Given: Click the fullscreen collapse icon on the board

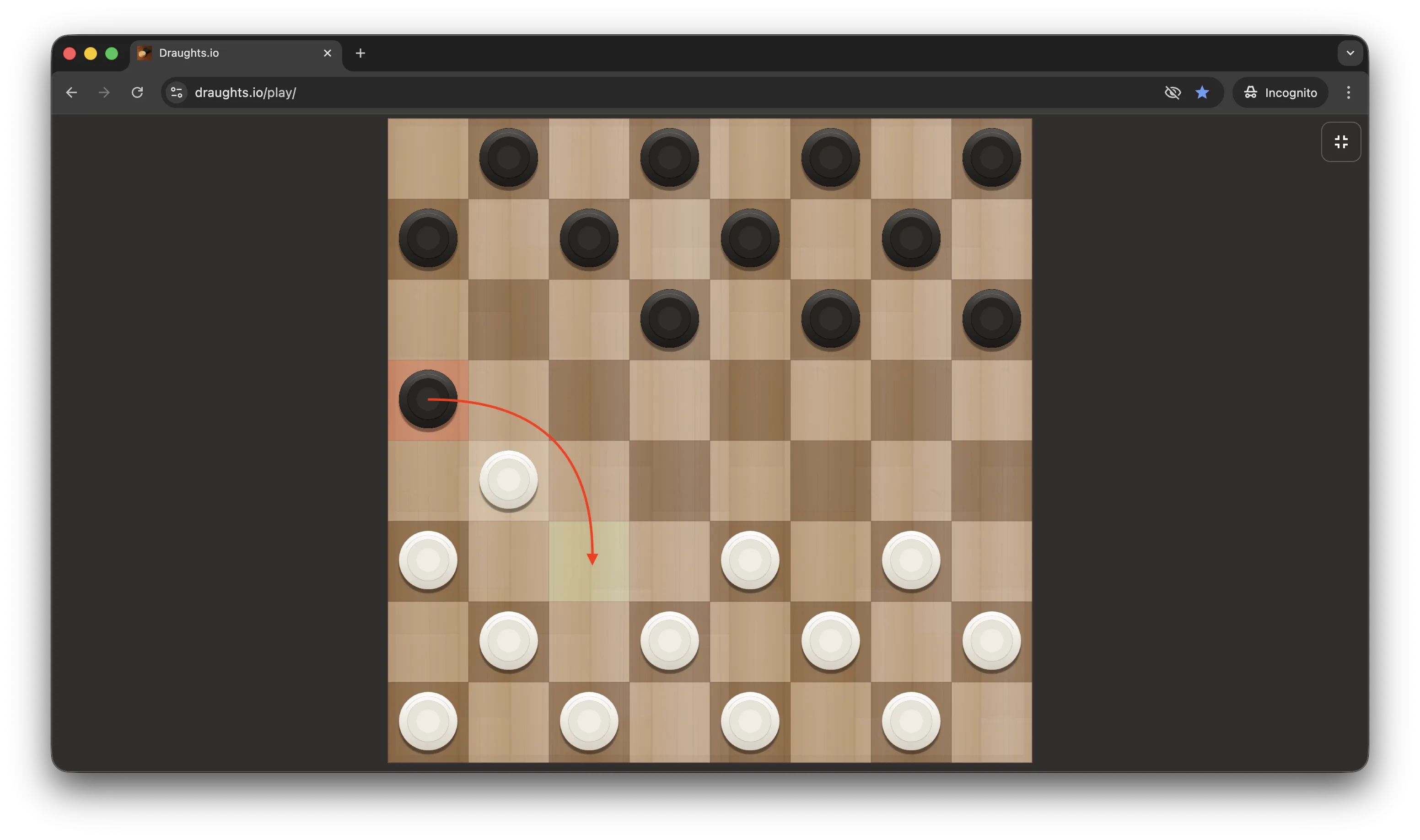Looking at the screenshot, I should point(1341,141).
